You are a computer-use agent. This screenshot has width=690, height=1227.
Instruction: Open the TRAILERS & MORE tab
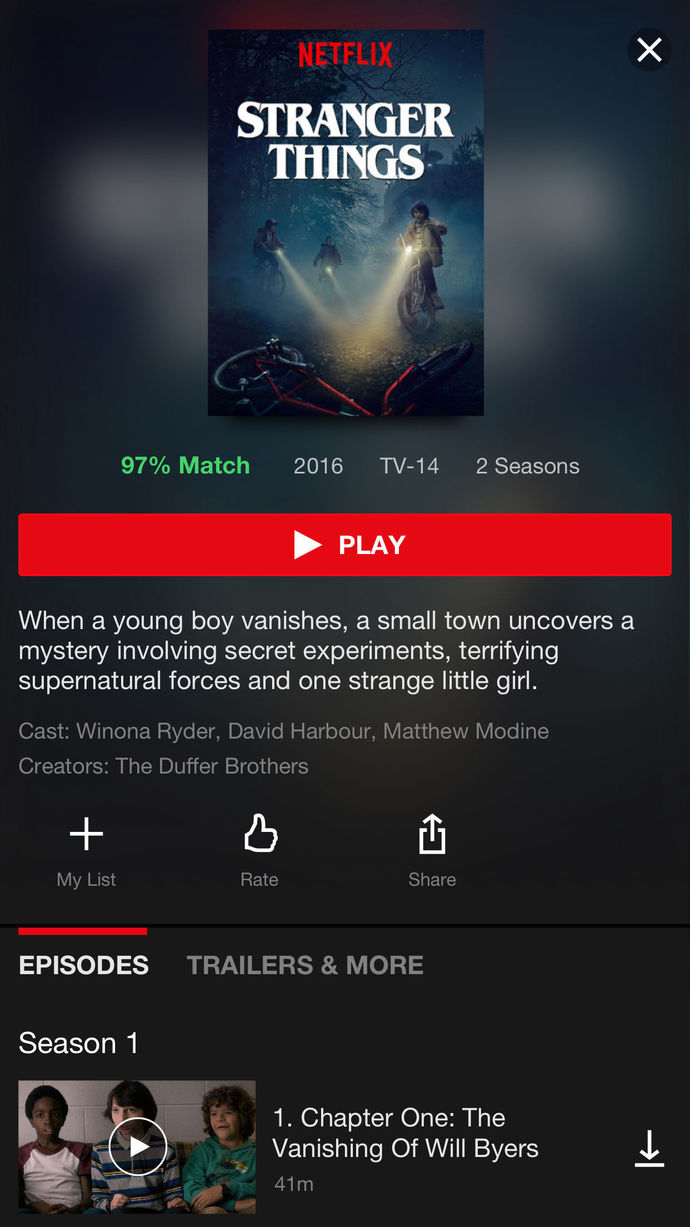[305, 965]
